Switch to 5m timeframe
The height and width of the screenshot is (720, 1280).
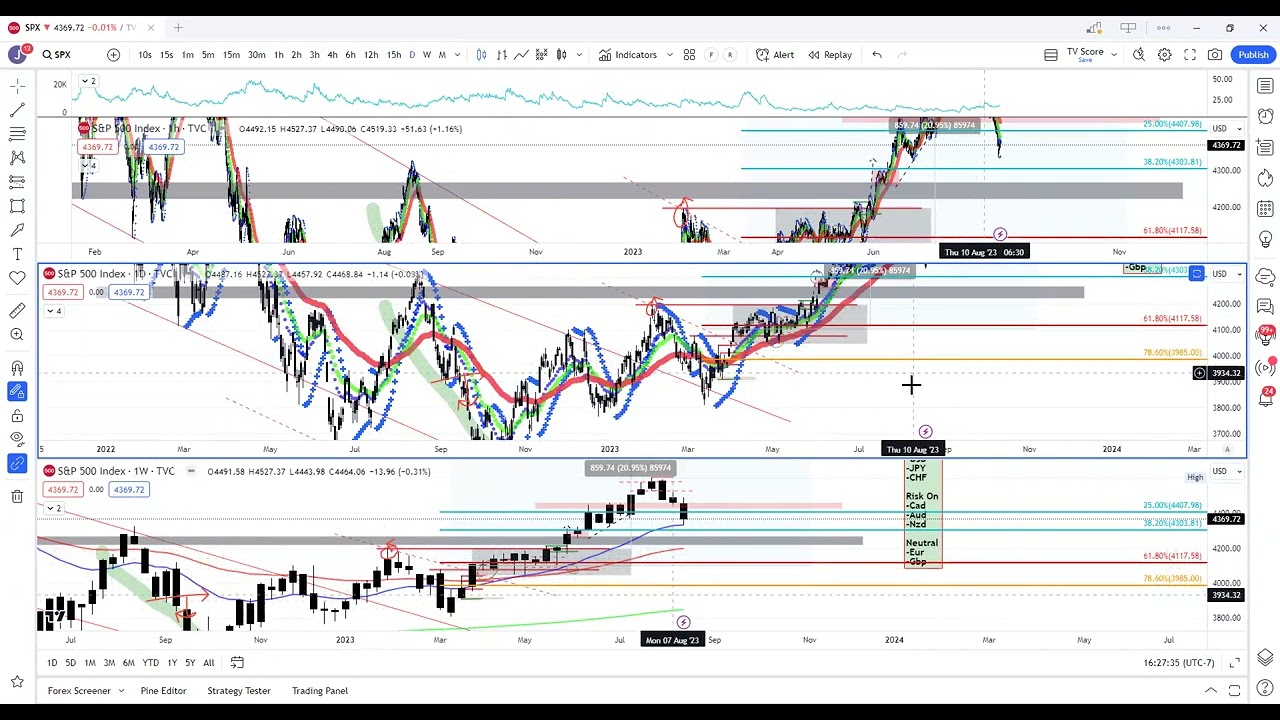click(x=208, y=55)
